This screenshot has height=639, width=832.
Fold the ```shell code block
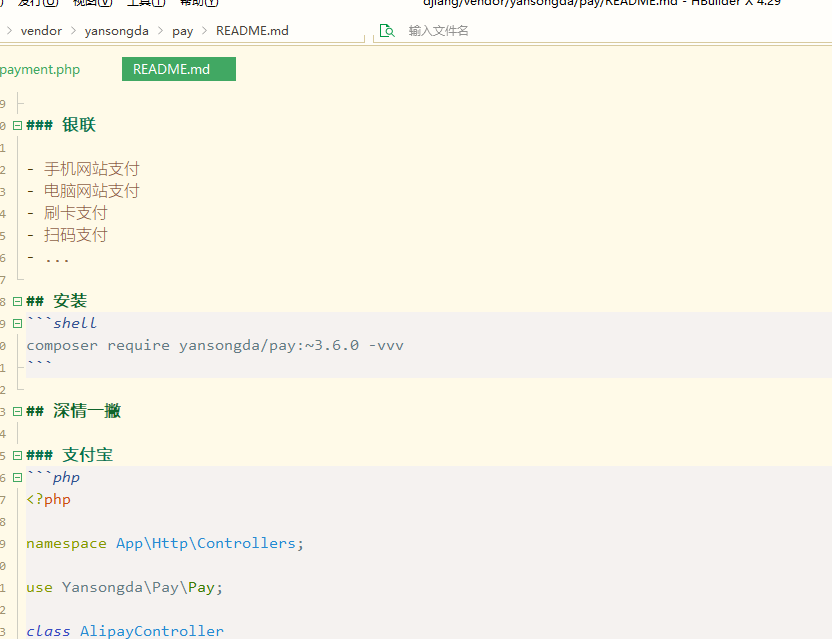pyautogui.click(x=18, y=323)
